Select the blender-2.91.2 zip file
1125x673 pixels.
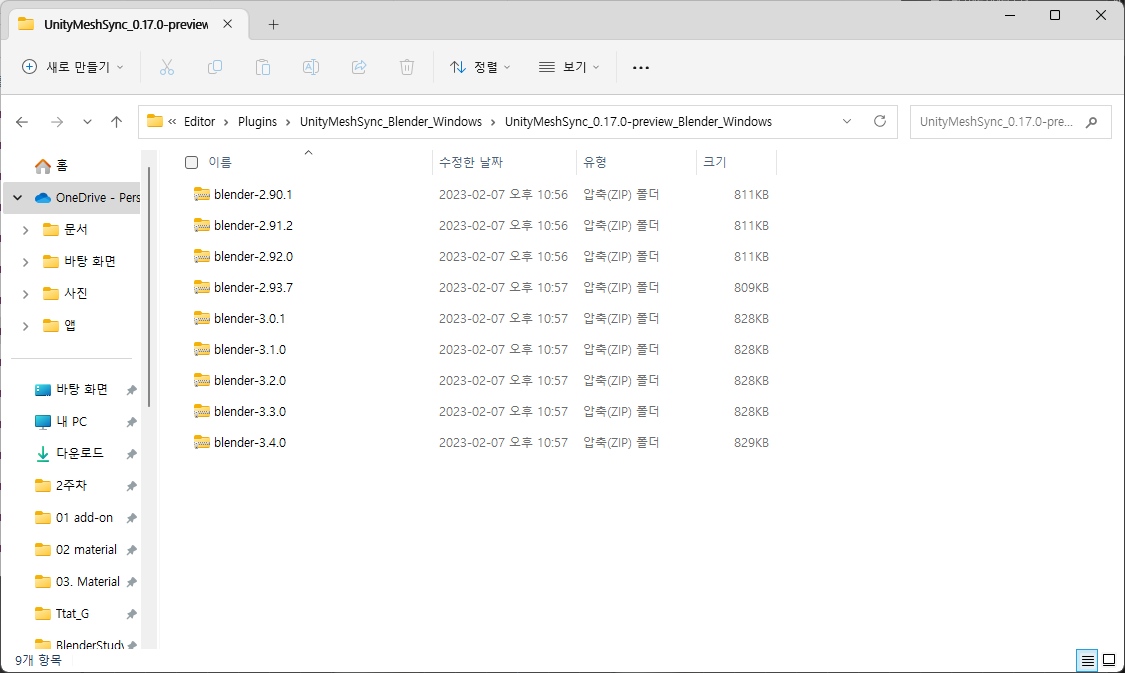point(253,225)
